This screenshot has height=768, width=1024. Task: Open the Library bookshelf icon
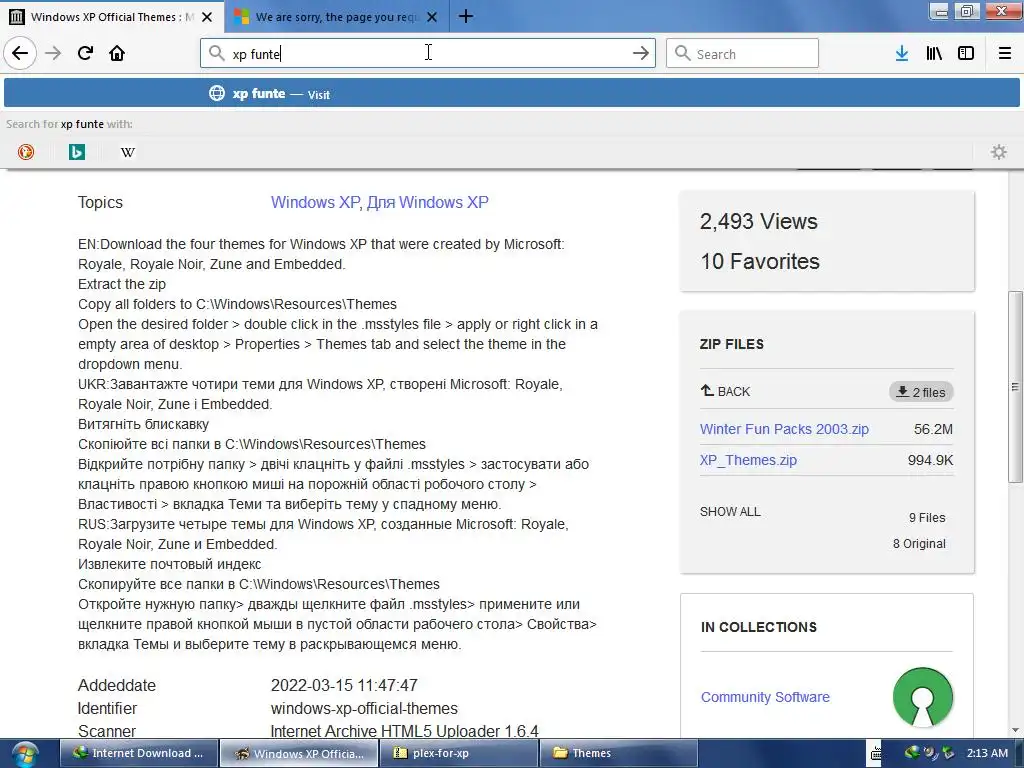point(934,54)
